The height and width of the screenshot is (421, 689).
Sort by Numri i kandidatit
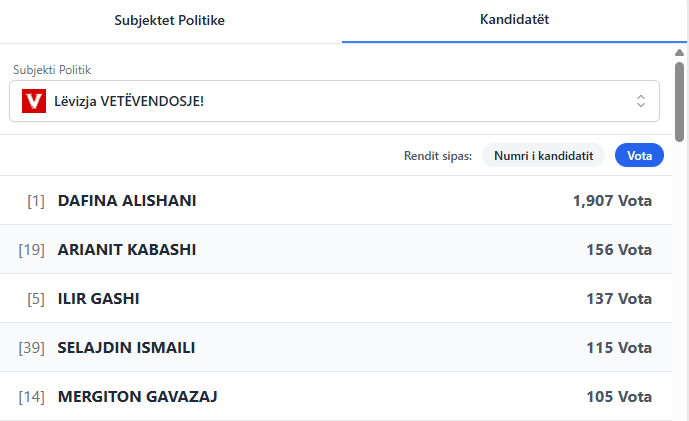click(544, 155)
